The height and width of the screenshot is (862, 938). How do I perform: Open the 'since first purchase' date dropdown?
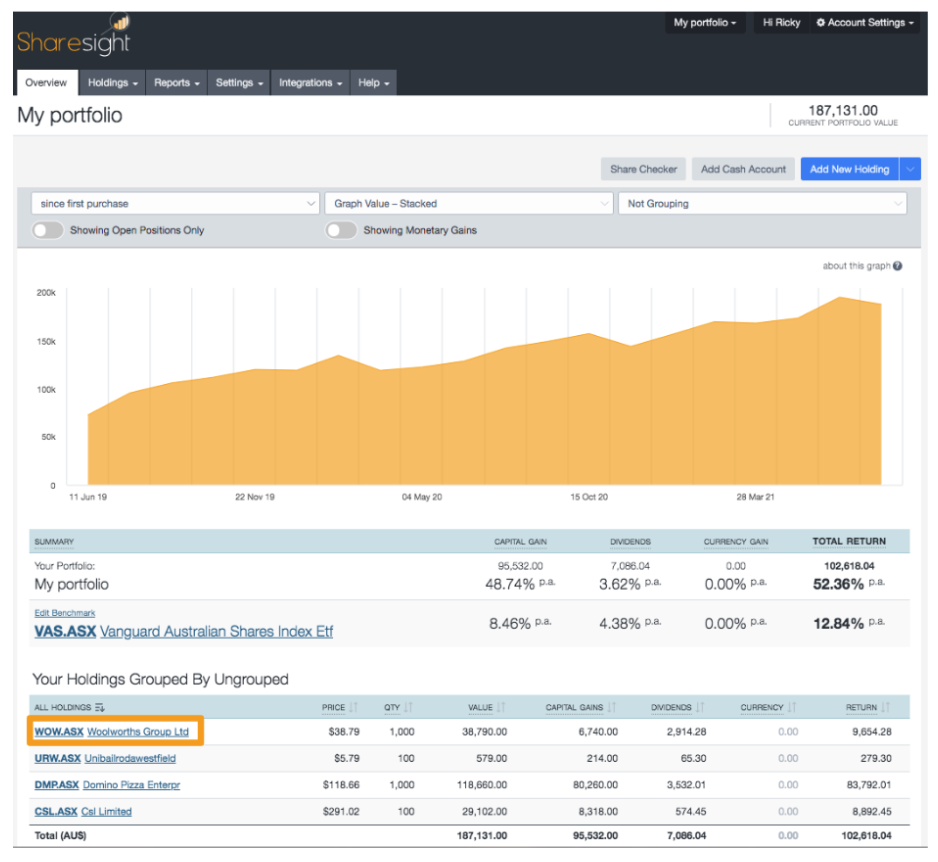pos(175,203)
